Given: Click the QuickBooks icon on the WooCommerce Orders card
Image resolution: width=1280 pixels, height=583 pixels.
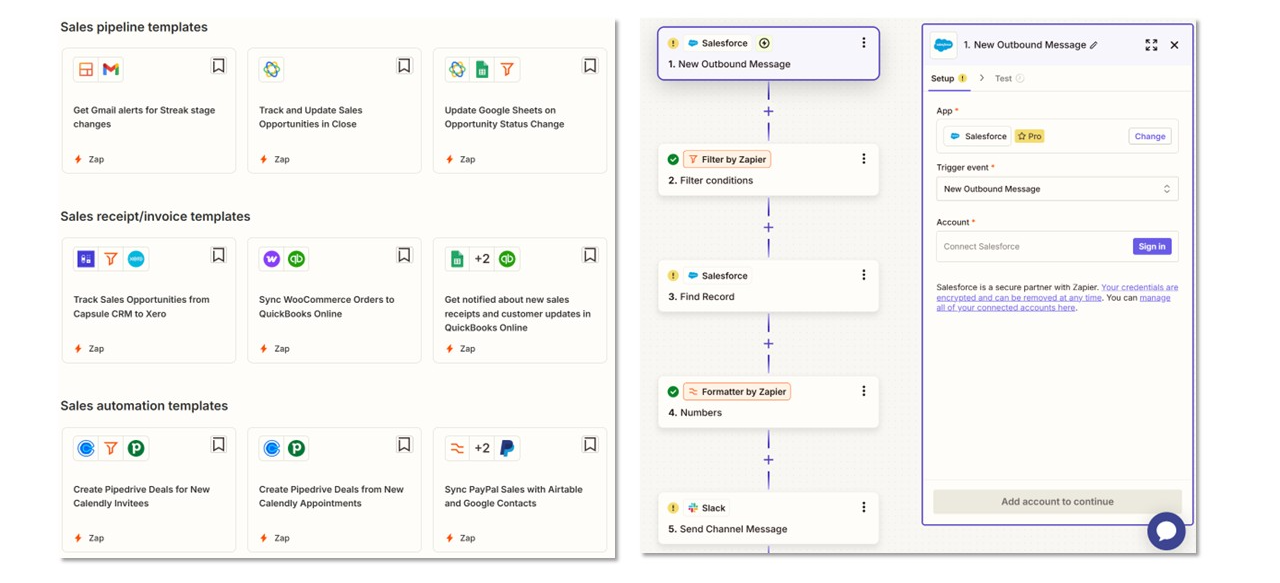Looking at the screenshot, I should pyautogui.click(x=296, y=259).
